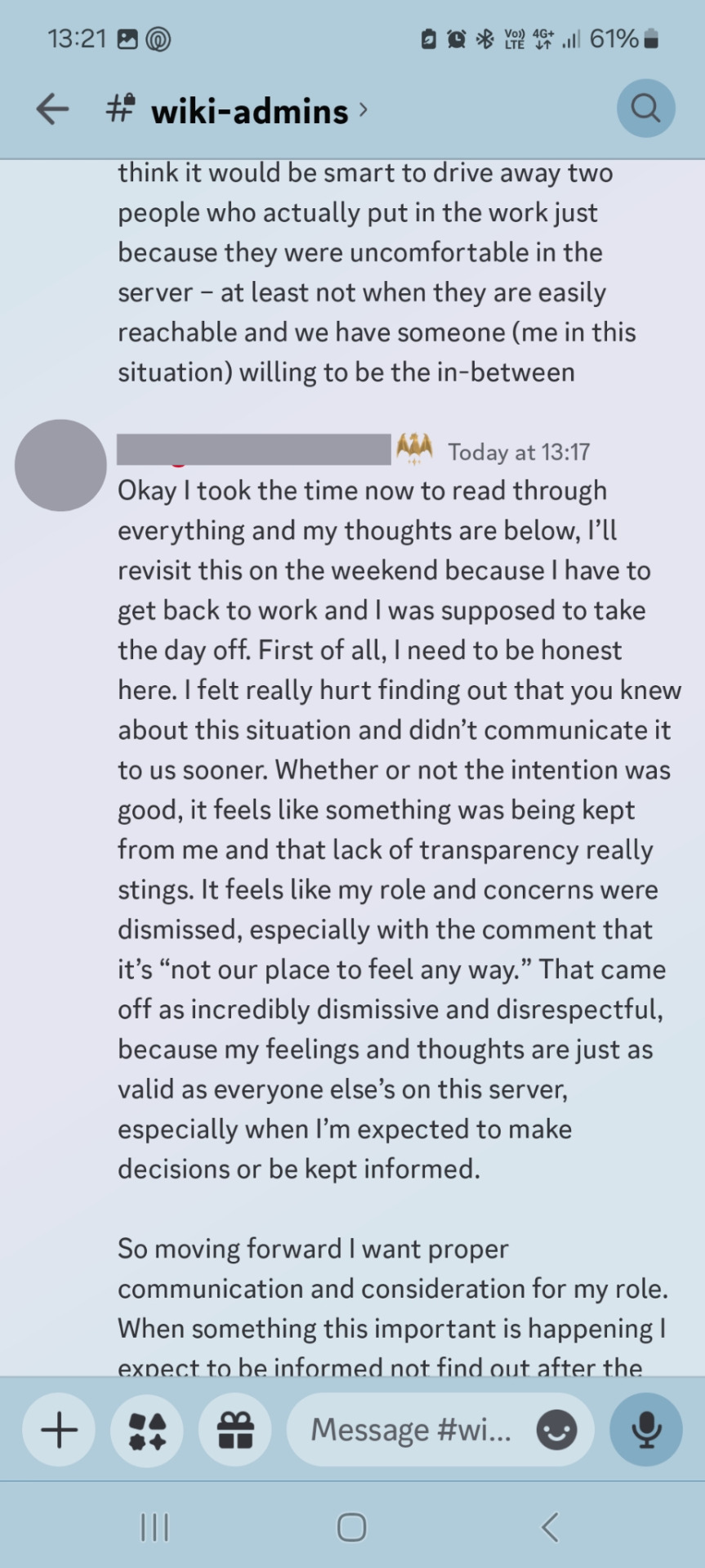Open the wiki-admins channel title
Screen dimensions: 705x1568
249,111
